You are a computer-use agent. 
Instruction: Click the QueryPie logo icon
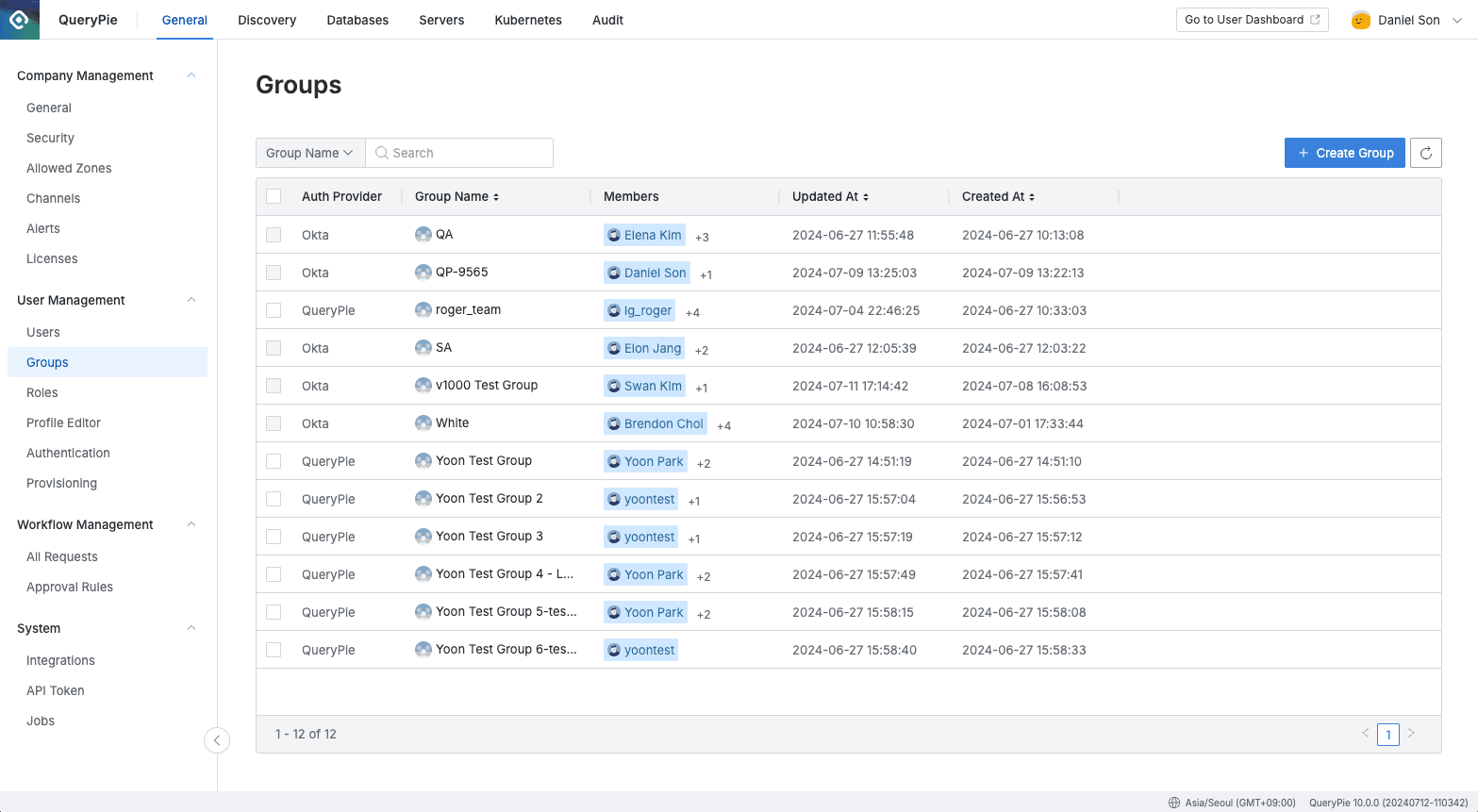pos(20,19)
